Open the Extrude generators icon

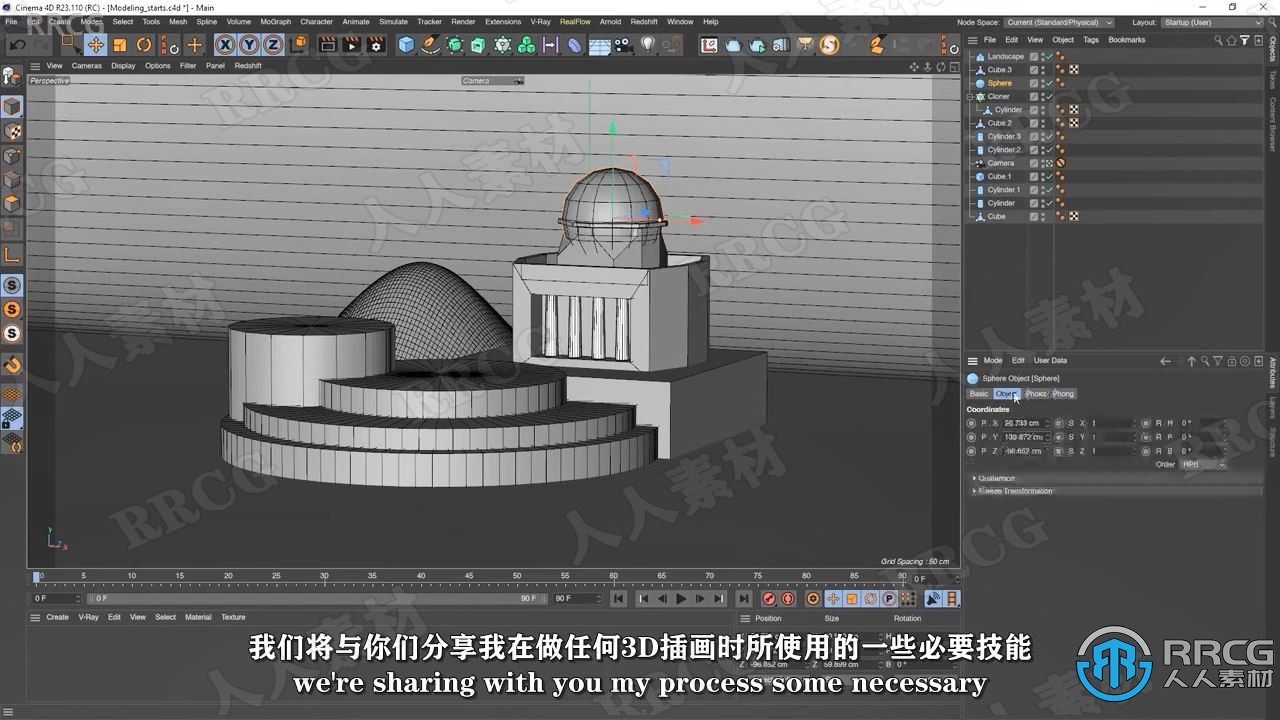(x=478, y=45)
